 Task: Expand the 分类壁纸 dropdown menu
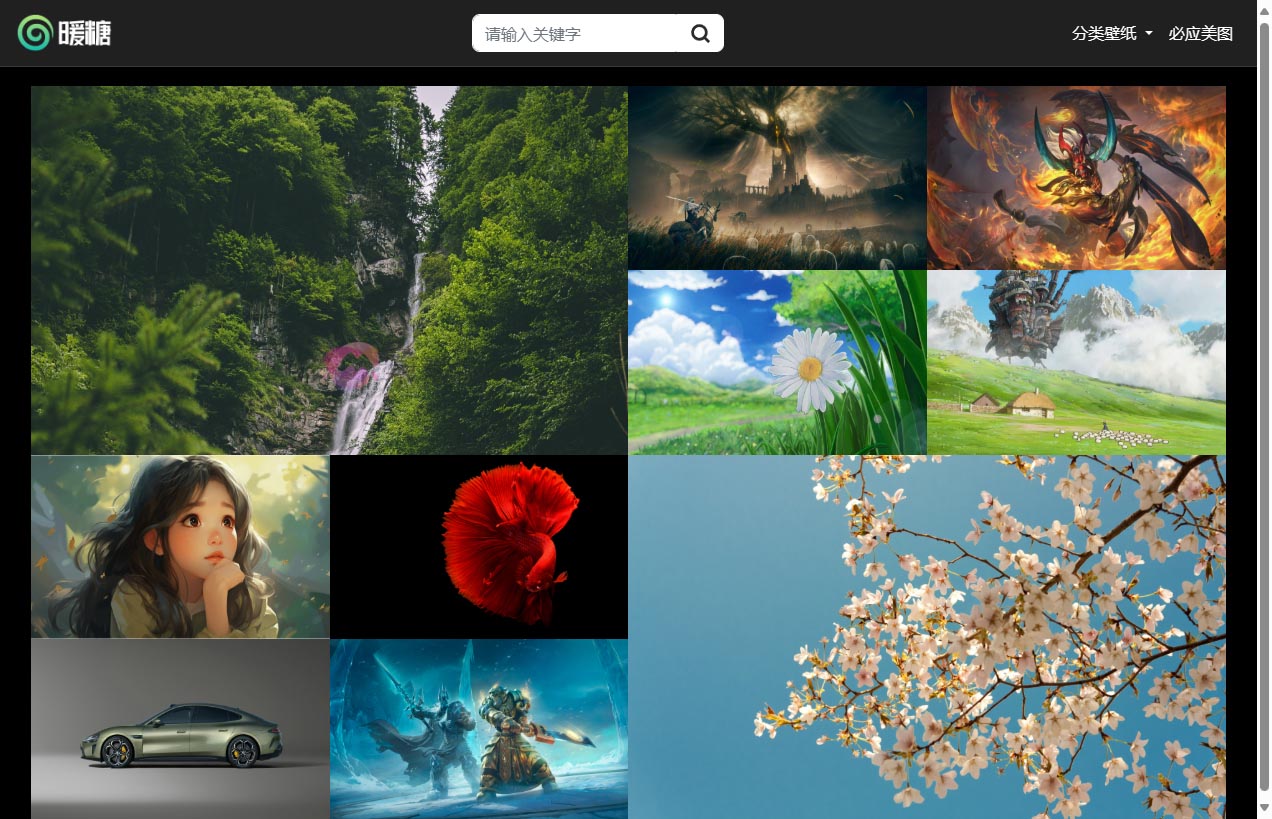coord(1104,34)
